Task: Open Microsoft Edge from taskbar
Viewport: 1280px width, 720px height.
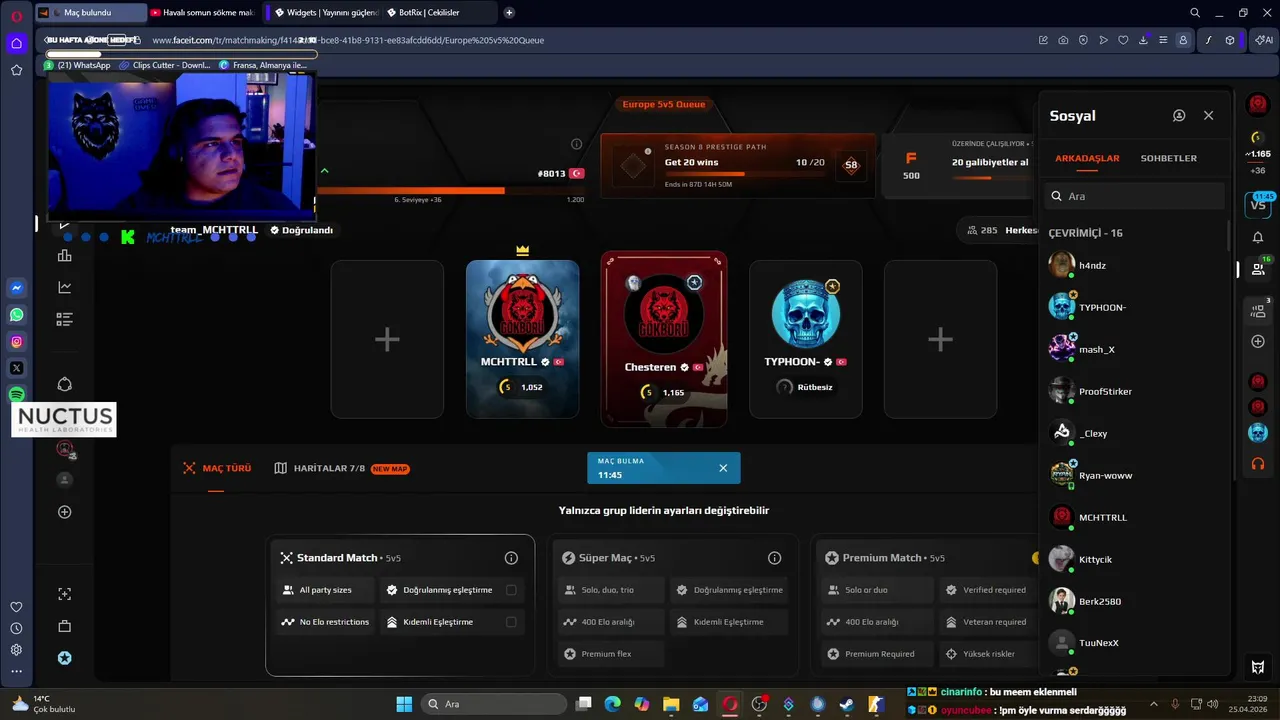Action: coord(612,704)
